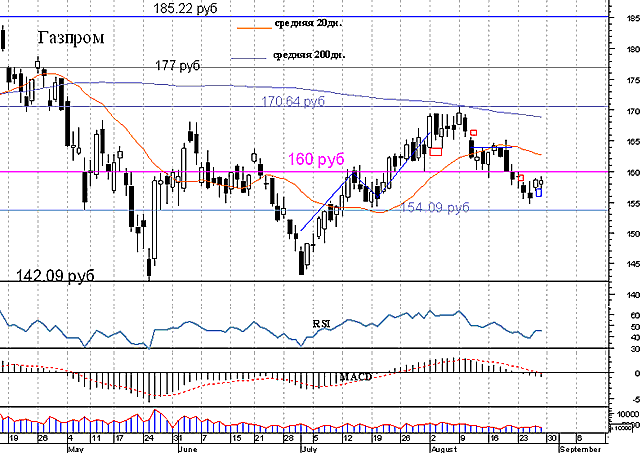Click the May month label
Image resolution: width=643 pixels, height=454 pixels.
76,449
